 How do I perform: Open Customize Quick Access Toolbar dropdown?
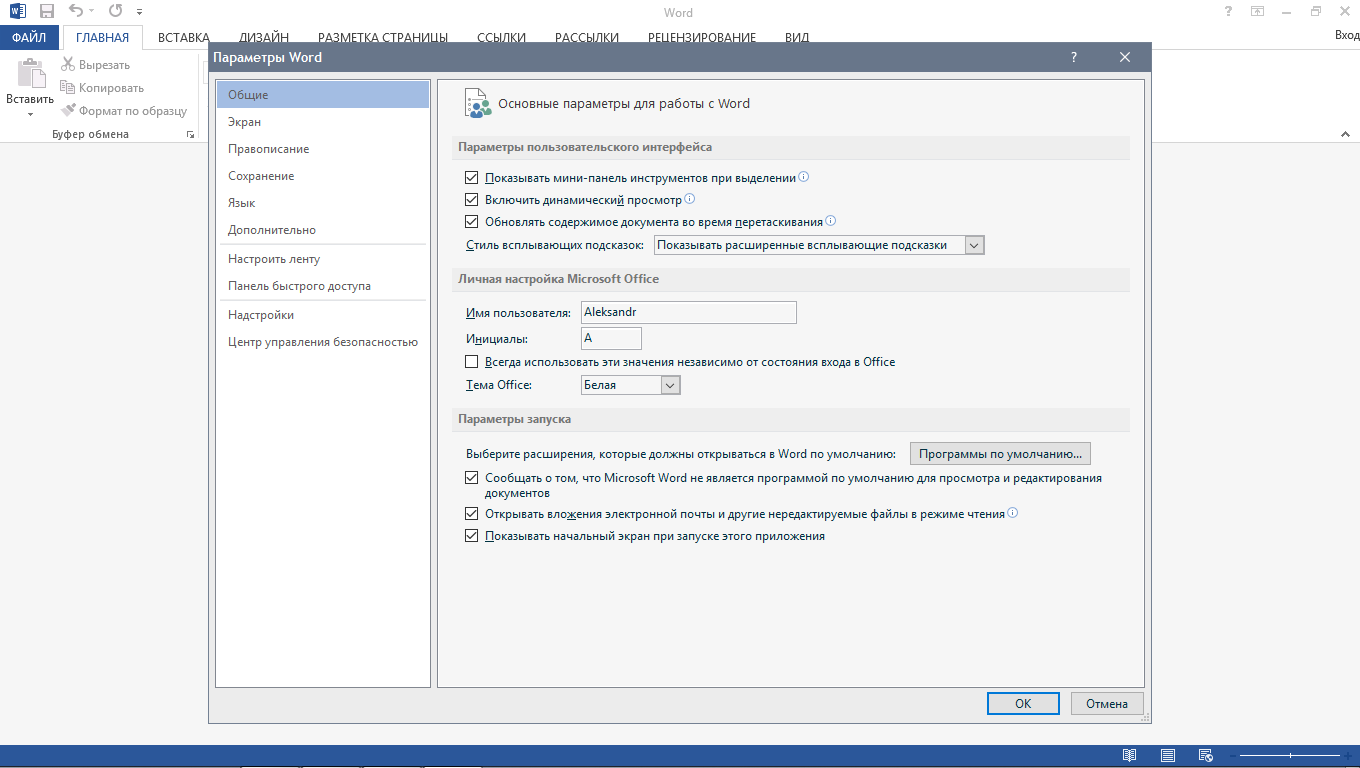click(138, 13)
